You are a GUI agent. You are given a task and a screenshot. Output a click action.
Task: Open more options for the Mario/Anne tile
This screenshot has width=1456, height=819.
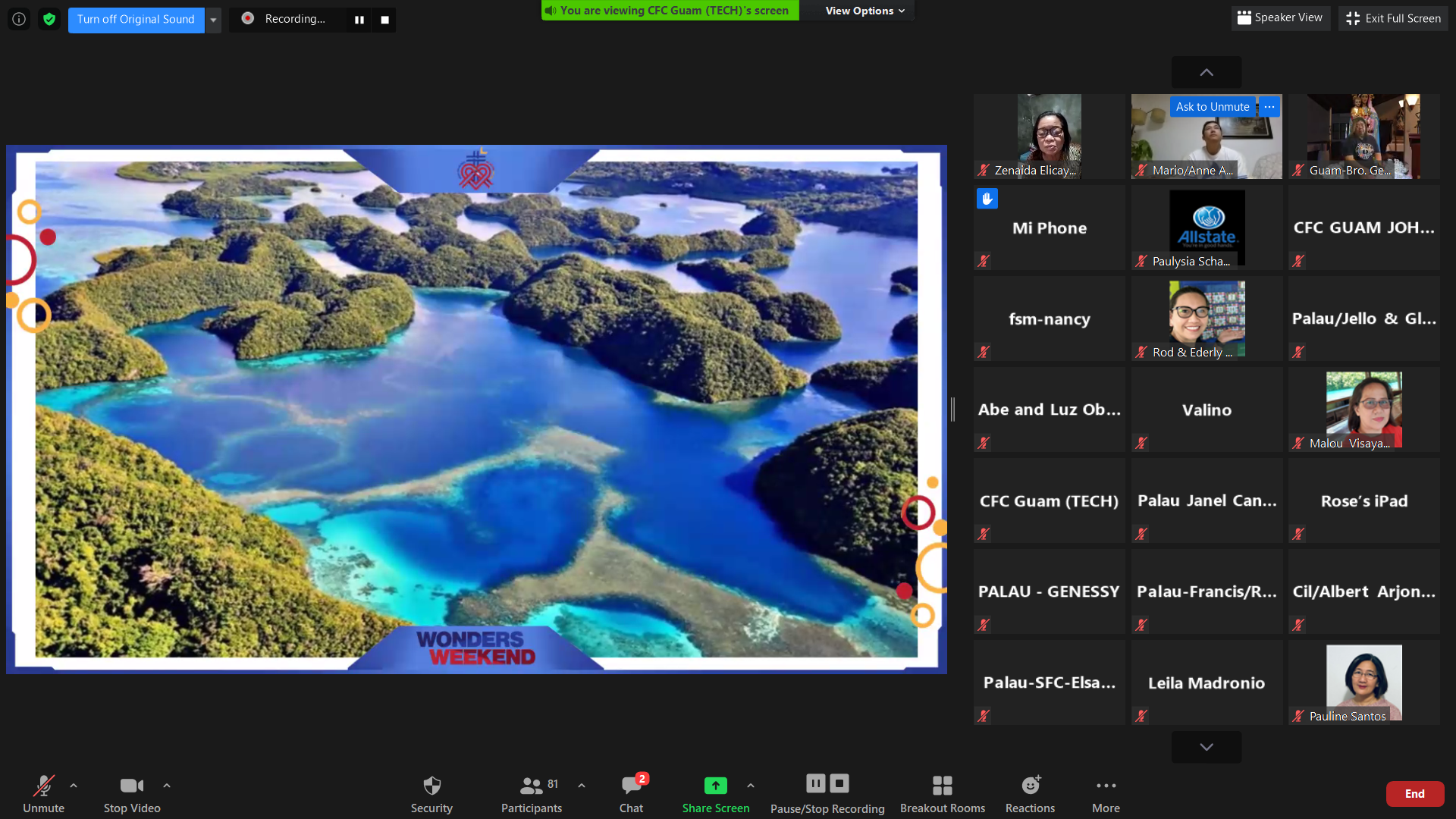tap(1269, 107)
